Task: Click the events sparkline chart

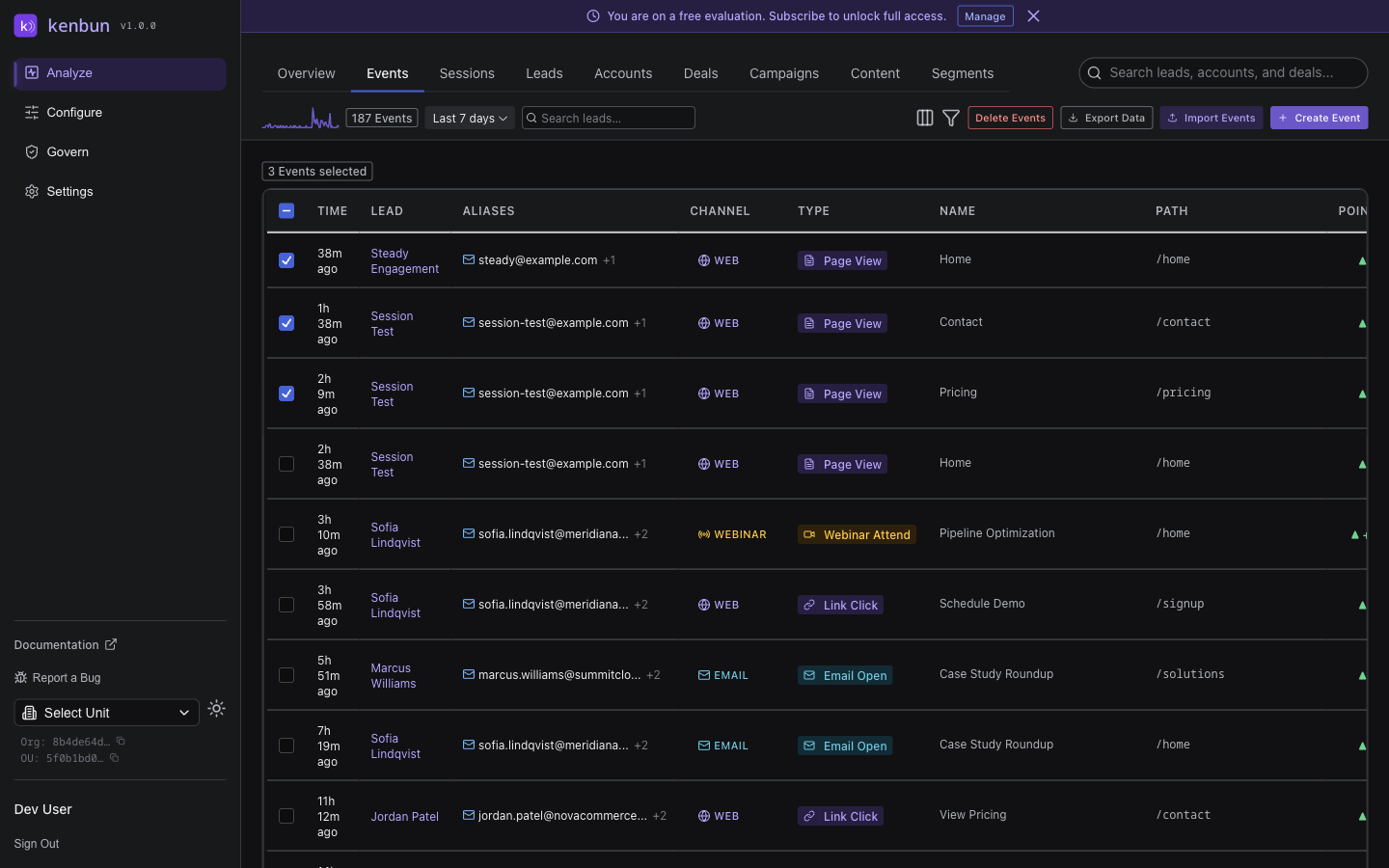Action: [300, 118]
